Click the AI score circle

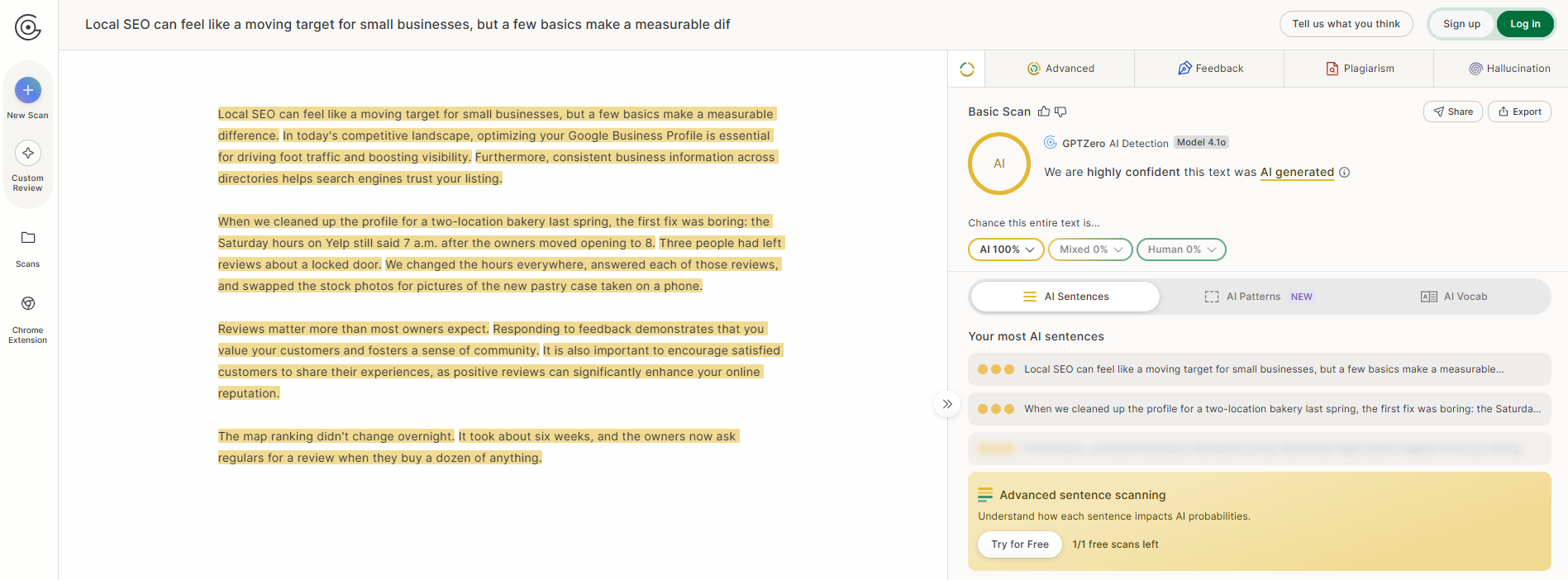pyautogui.click(x=999, y=164)
